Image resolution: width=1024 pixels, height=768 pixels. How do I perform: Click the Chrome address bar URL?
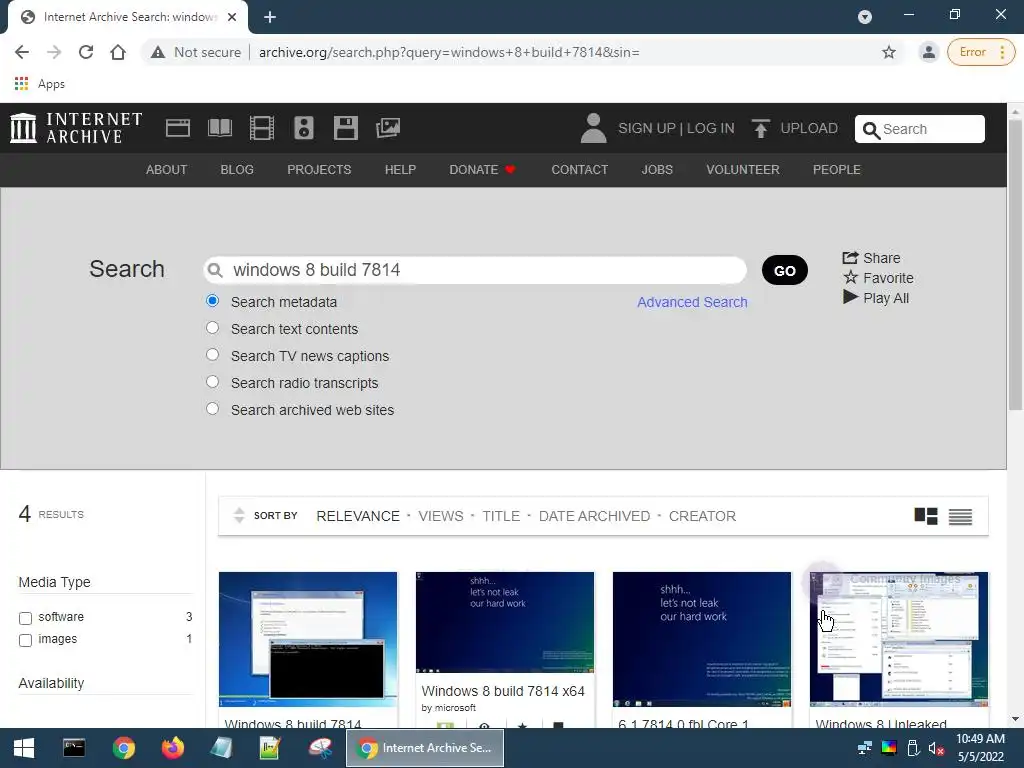[x=449, y=52]
